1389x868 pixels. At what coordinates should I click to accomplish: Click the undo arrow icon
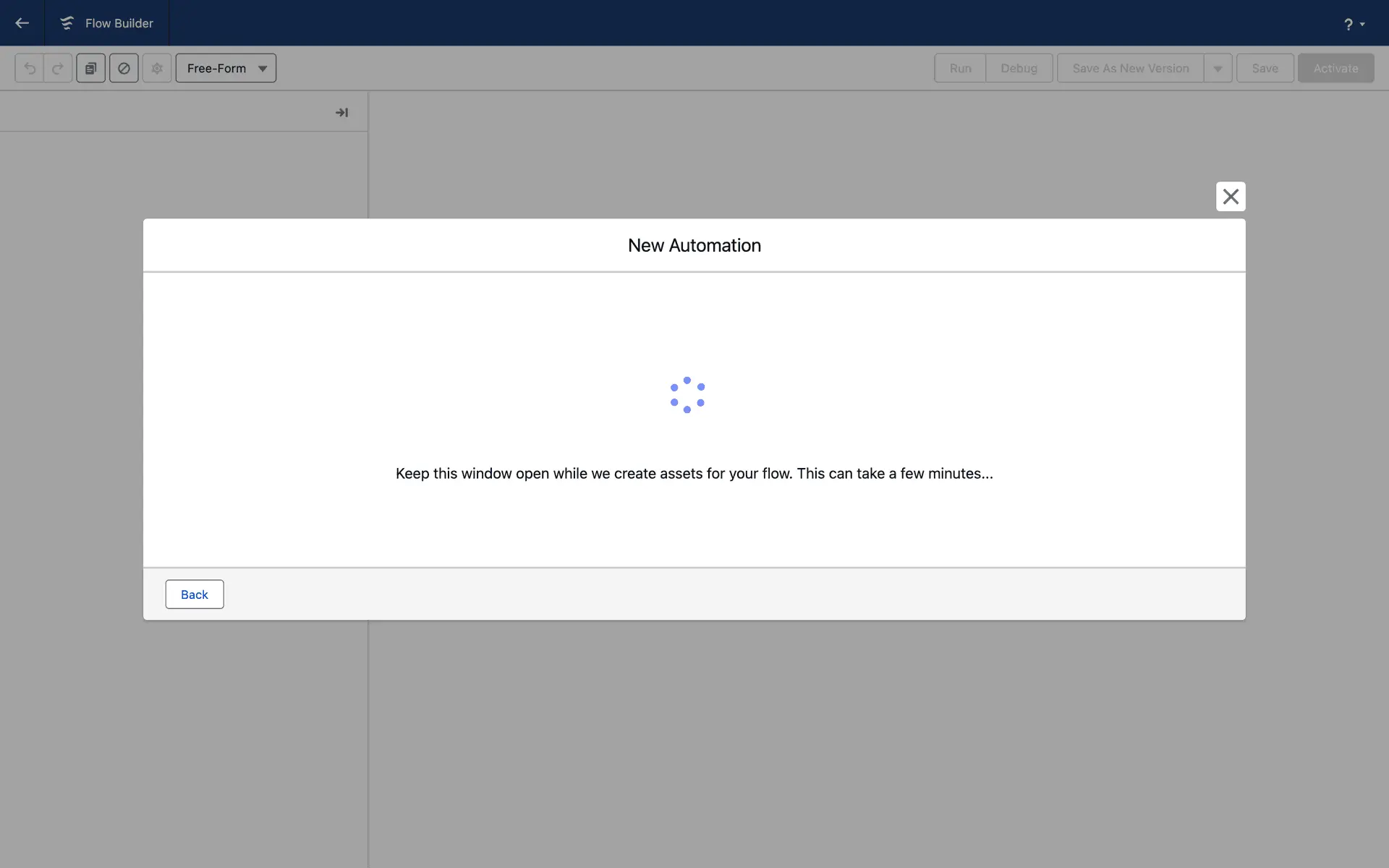tap(30, 69)
